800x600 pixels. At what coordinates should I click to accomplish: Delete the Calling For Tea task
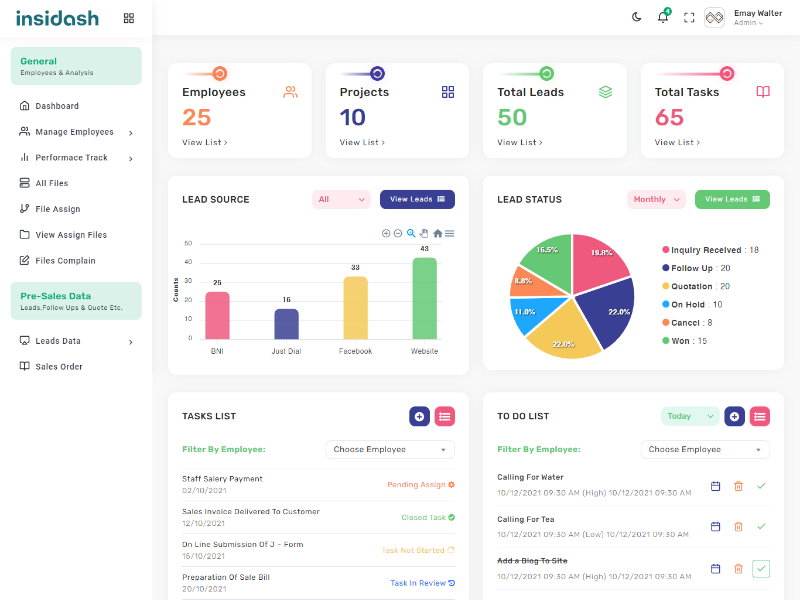tap(738, 526)
